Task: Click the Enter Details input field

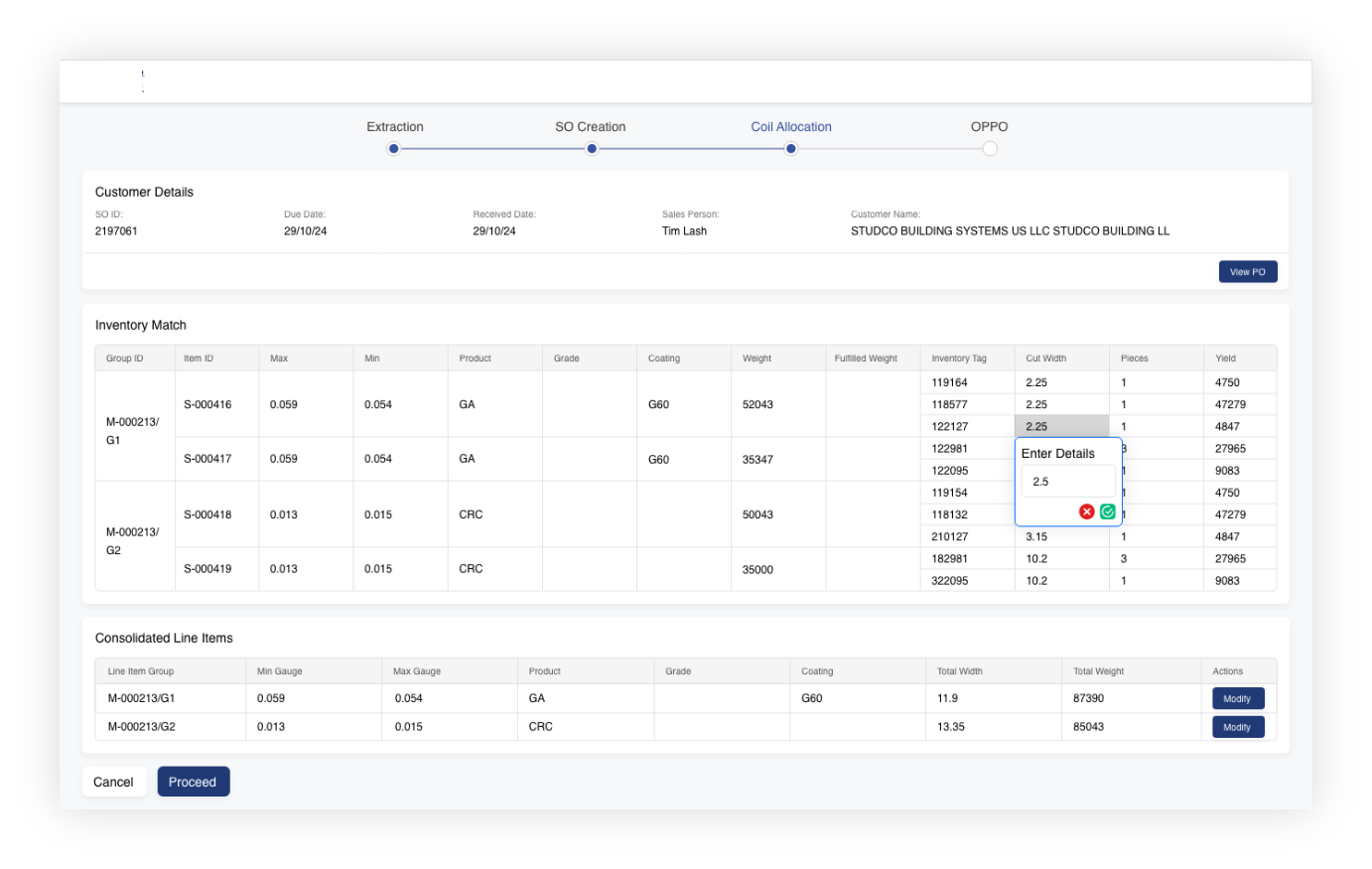Action: pyautogui.click(x=1067, y=482)
